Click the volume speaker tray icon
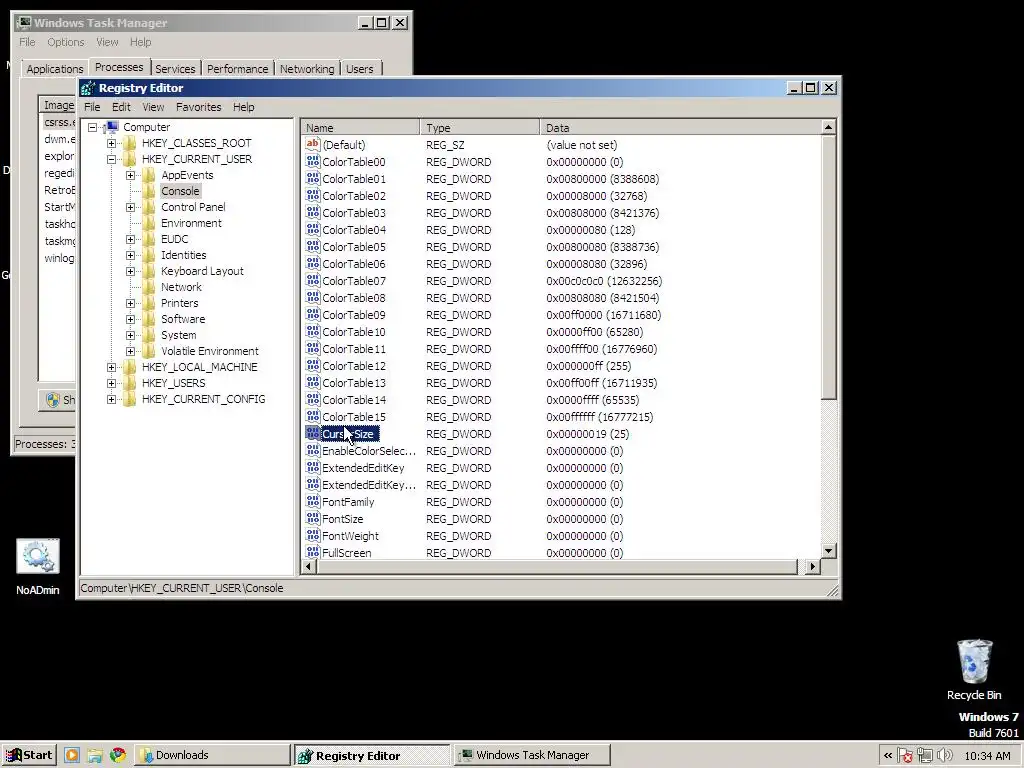Screen dimensions: 1024x768 click(x=944, y=756)
